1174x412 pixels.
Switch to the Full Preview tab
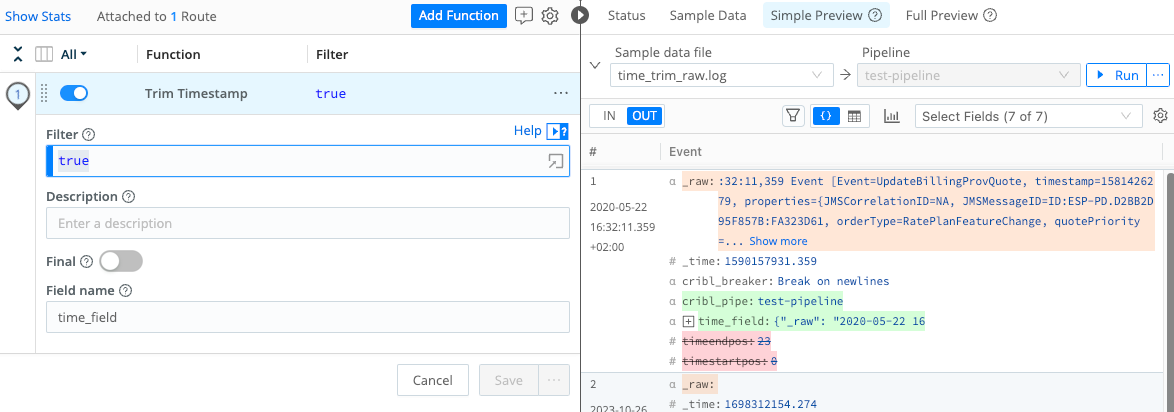click(x=951, y=16)
